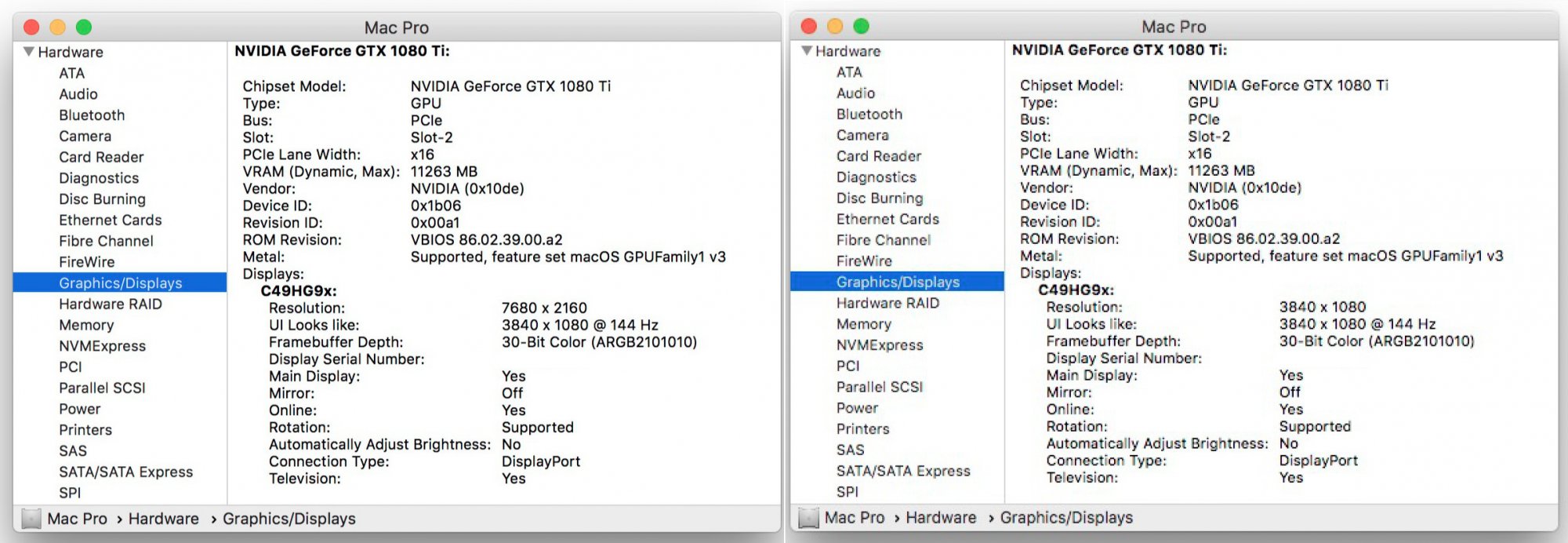Select Bluetooth in right window sidebar
The image size is (1568, 543).
(x=869, y=115)
